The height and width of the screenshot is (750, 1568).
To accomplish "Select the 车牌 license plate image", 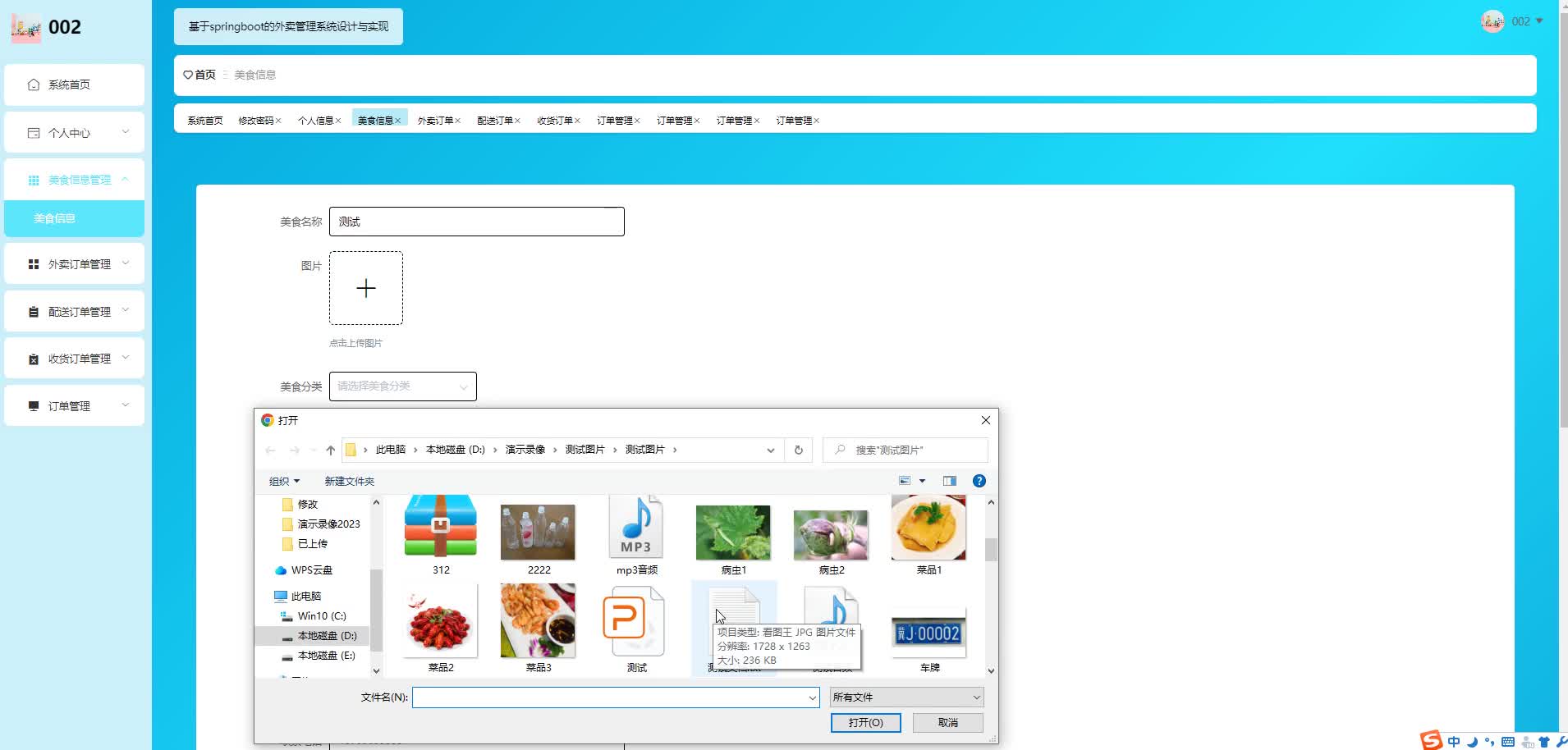I will click(928, 640).
